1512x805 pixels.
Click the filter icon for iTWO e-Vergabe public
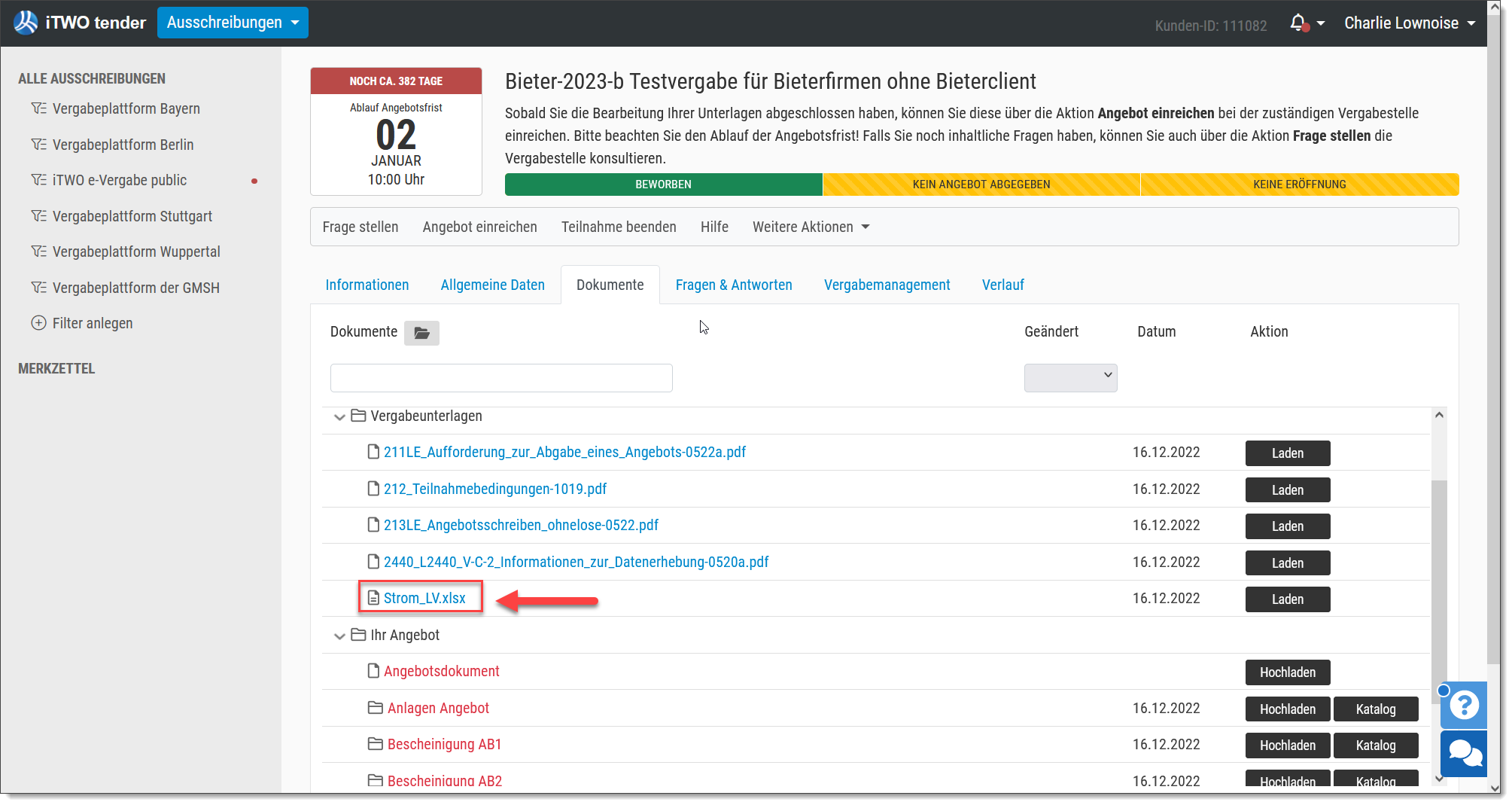(38, 180)
